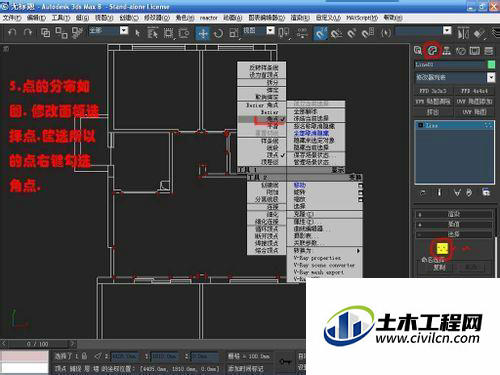500x375 pixels.
Task: Click the X coordinate input field
Action: pyautogui.click(x=124, y=356)
